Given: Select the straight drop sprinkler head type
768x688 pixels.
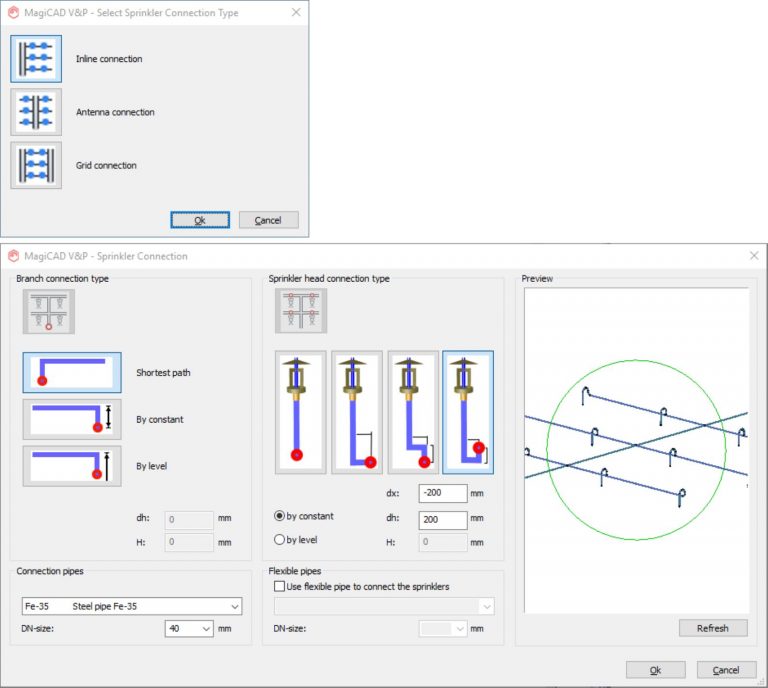Looking at the screenshot, I should (x=300, y=412).
